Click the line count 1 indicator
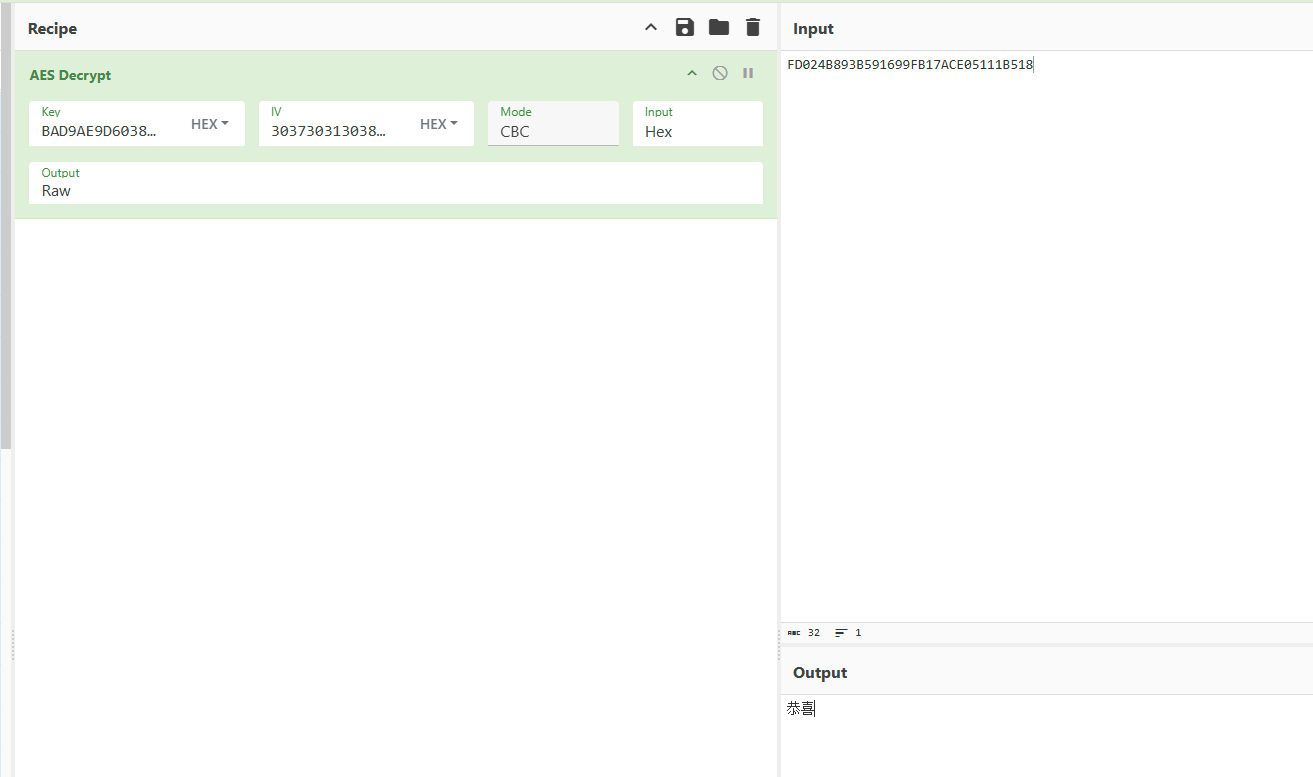The height and width of the screenshot is (777, 1313). (848, 633)
